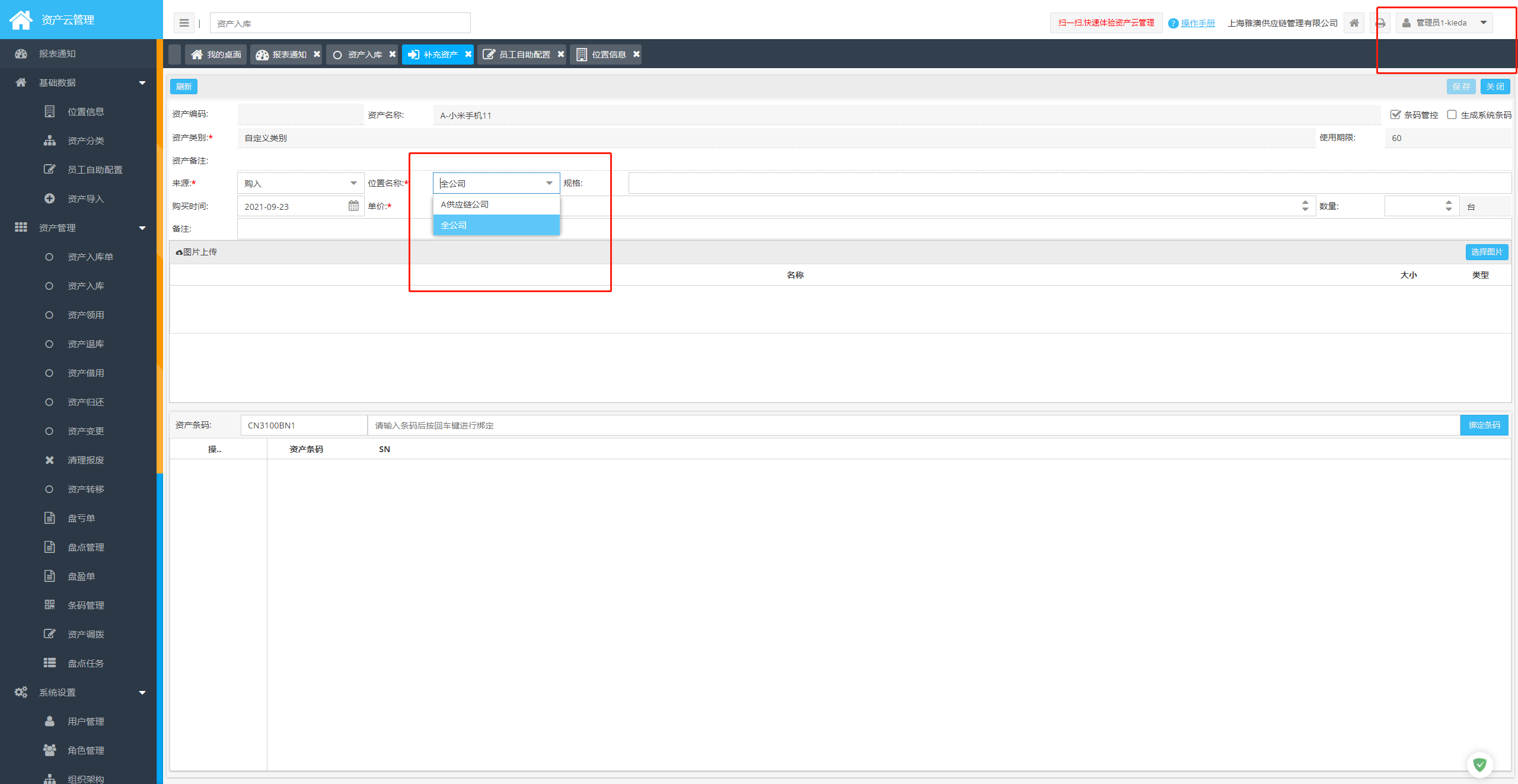Image resolution: width=1518 pixels, height=784 pixels.
Task: Toggle the 位置名称 dropdown arrow
Action: pos(549,183)
